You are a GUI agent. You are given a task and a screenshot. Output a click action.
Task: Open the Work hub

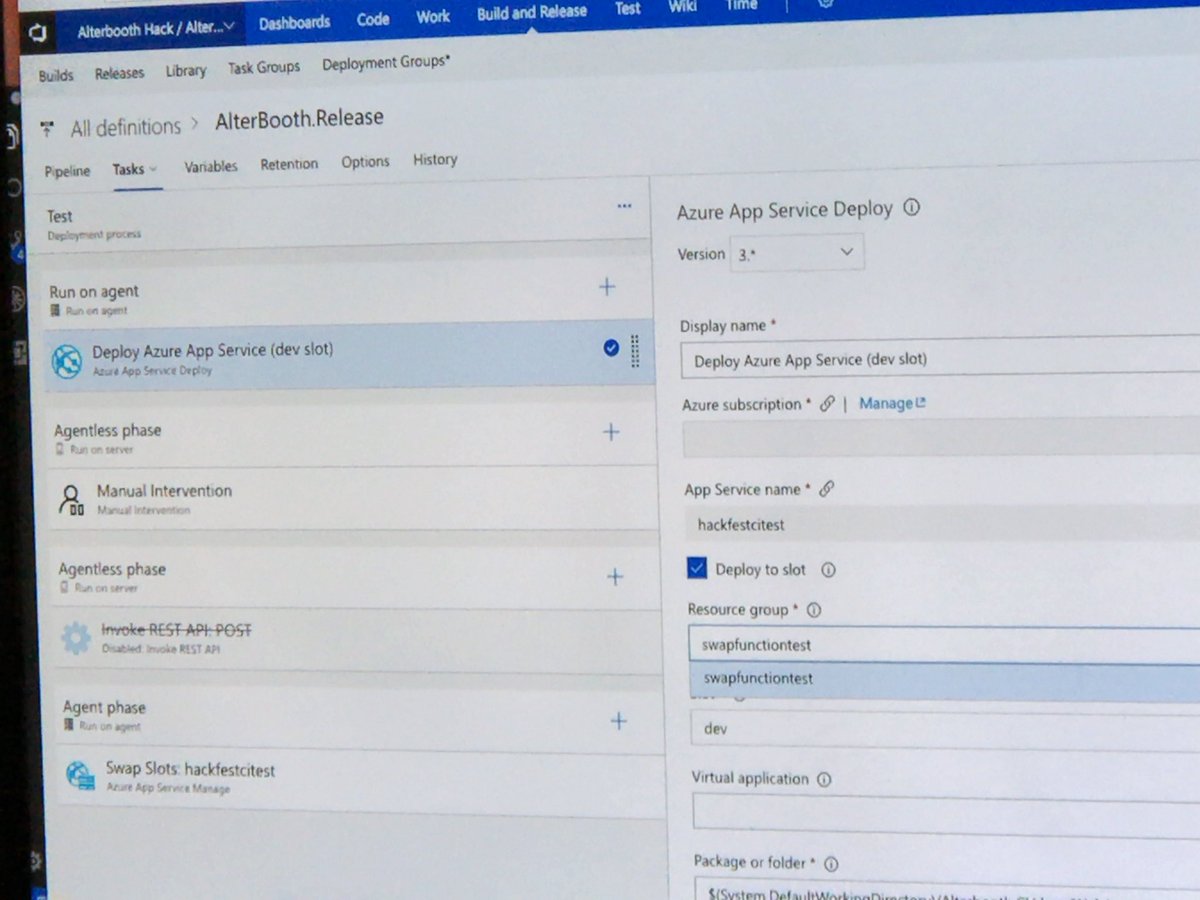coord(433,16)
